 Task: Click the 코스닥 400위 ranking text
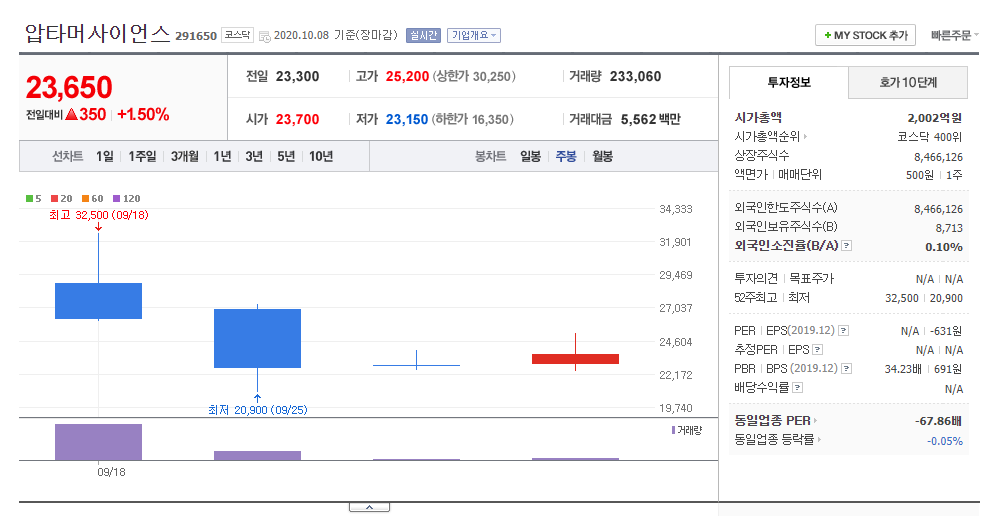coord(930,137)
